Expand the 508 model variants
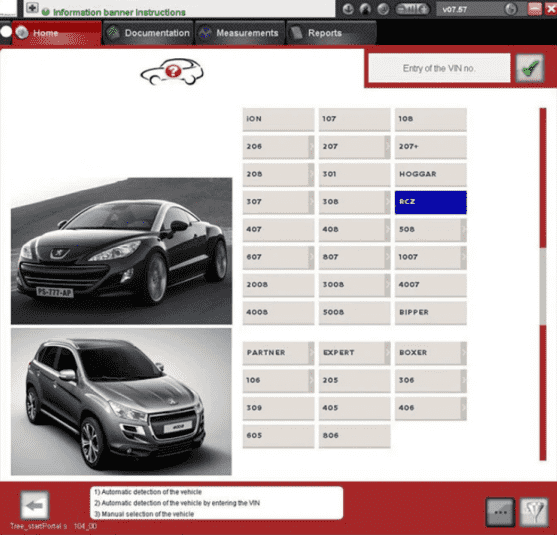 tap(464, 230)
